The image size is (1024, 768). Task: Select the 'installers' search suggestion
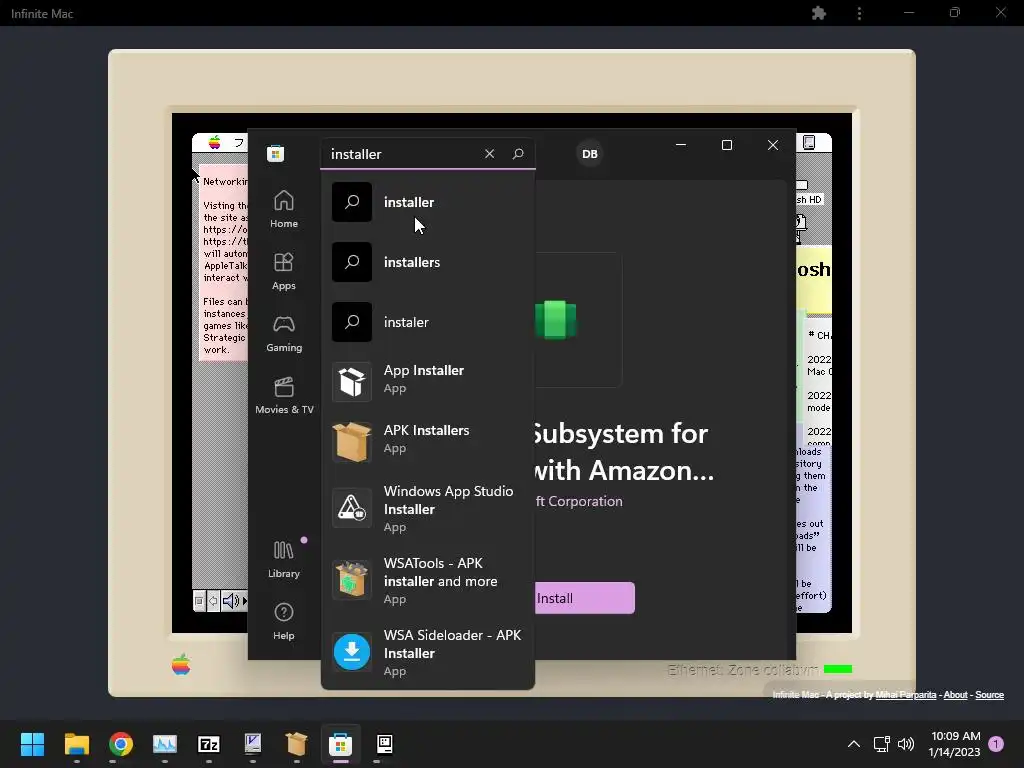[428, 263]
